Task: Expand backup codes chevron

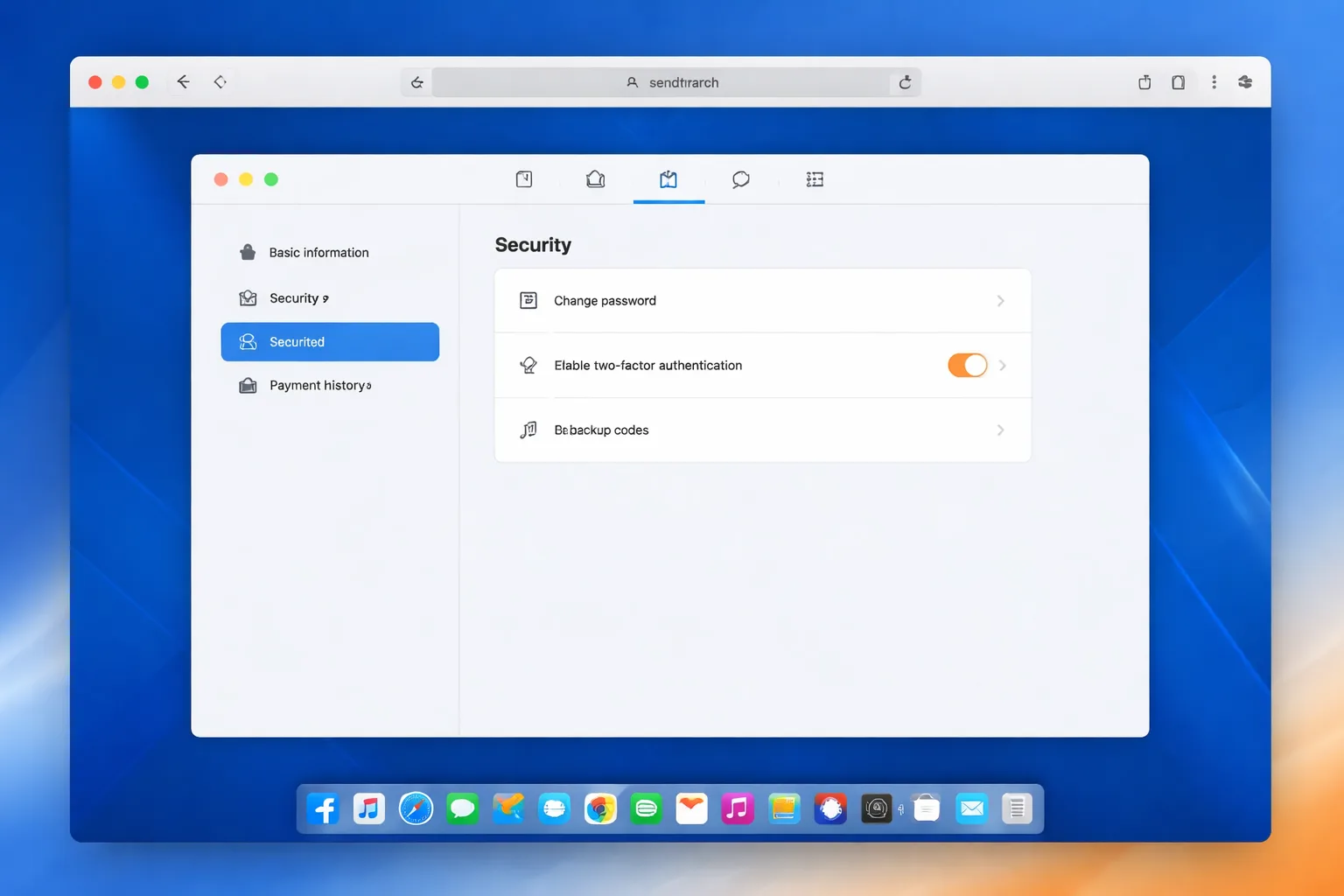Action: coord(1000,430)
